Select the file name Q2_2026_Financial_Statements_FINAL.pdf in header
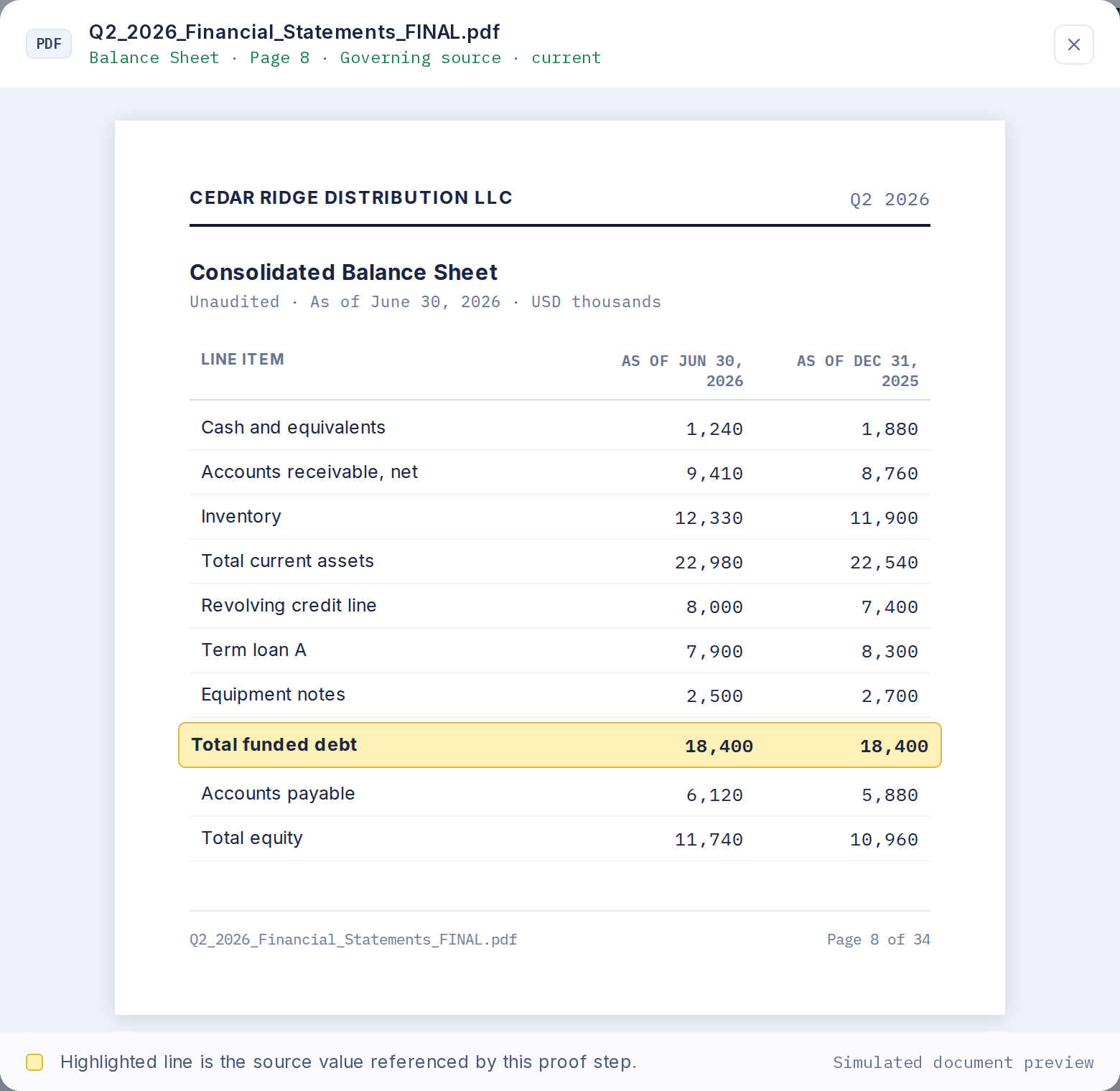The image size is (1120, 1091). (x=294, y=32)
